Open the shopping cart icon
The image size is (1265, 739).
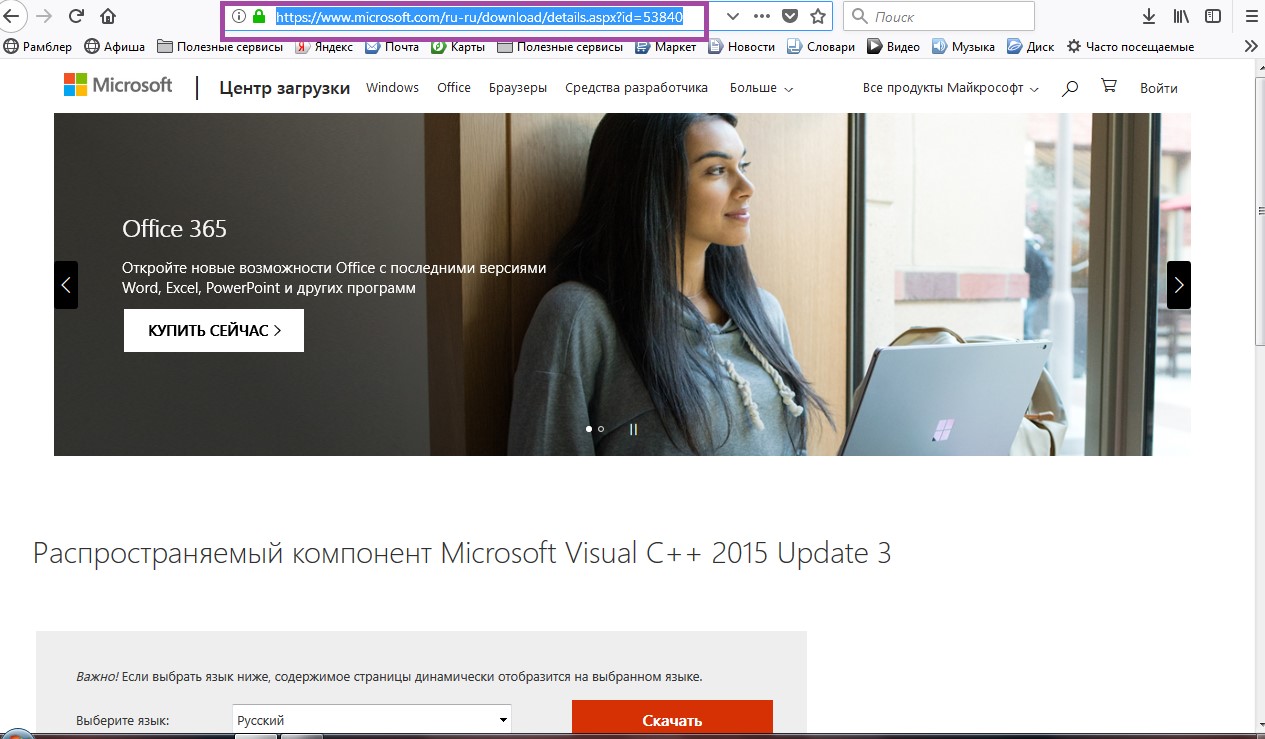coord(1108,87)
